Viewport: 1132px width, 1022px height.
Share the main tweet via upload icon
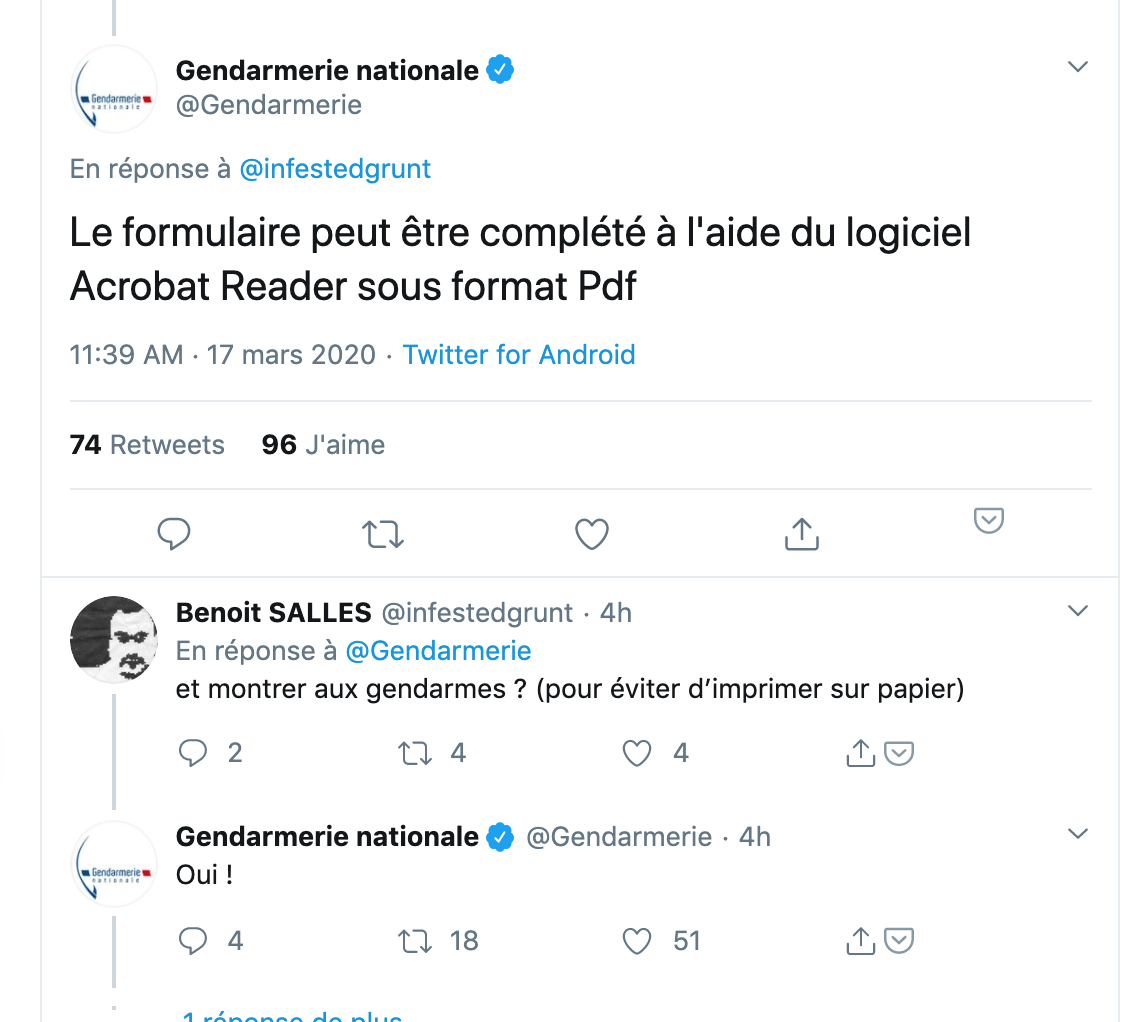(x=801, y=534)
